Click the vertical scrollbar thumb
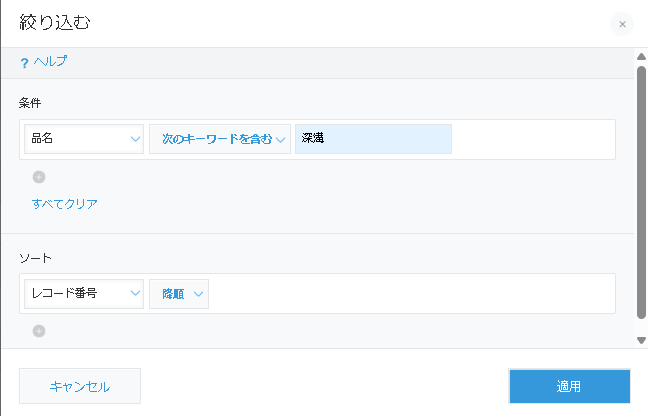This screenshot has height=416, width=648. pyautogui.click(x=641, y=190)
